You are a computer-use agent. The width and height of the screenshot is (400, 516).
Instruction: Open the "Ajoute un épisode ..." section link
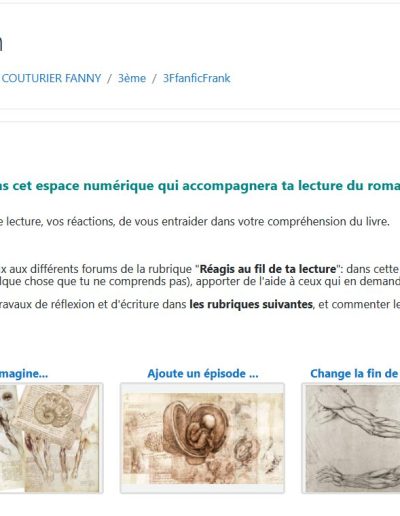[203, 374]
